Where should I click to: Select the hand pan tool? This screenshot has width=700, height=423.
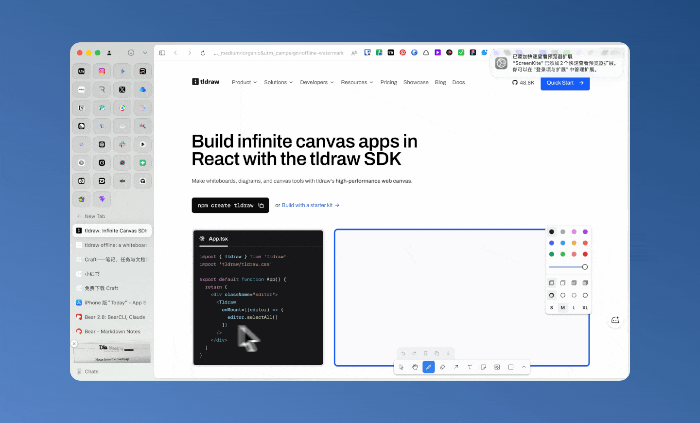coord(415,367)
